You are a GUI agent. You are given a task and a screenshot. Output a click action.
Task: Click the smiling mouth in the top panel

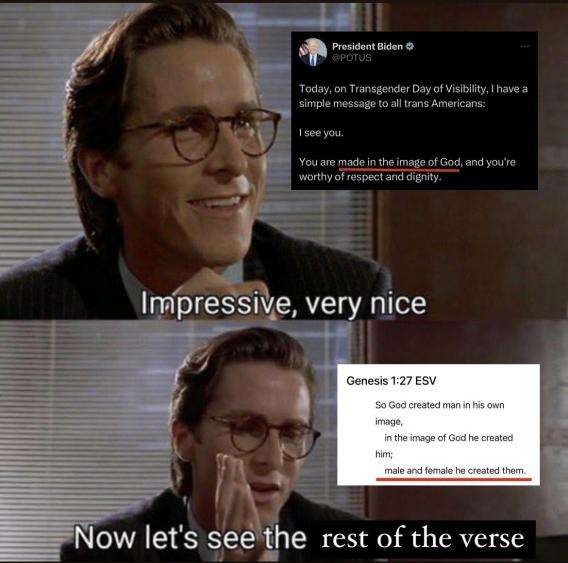pos(216,203)
